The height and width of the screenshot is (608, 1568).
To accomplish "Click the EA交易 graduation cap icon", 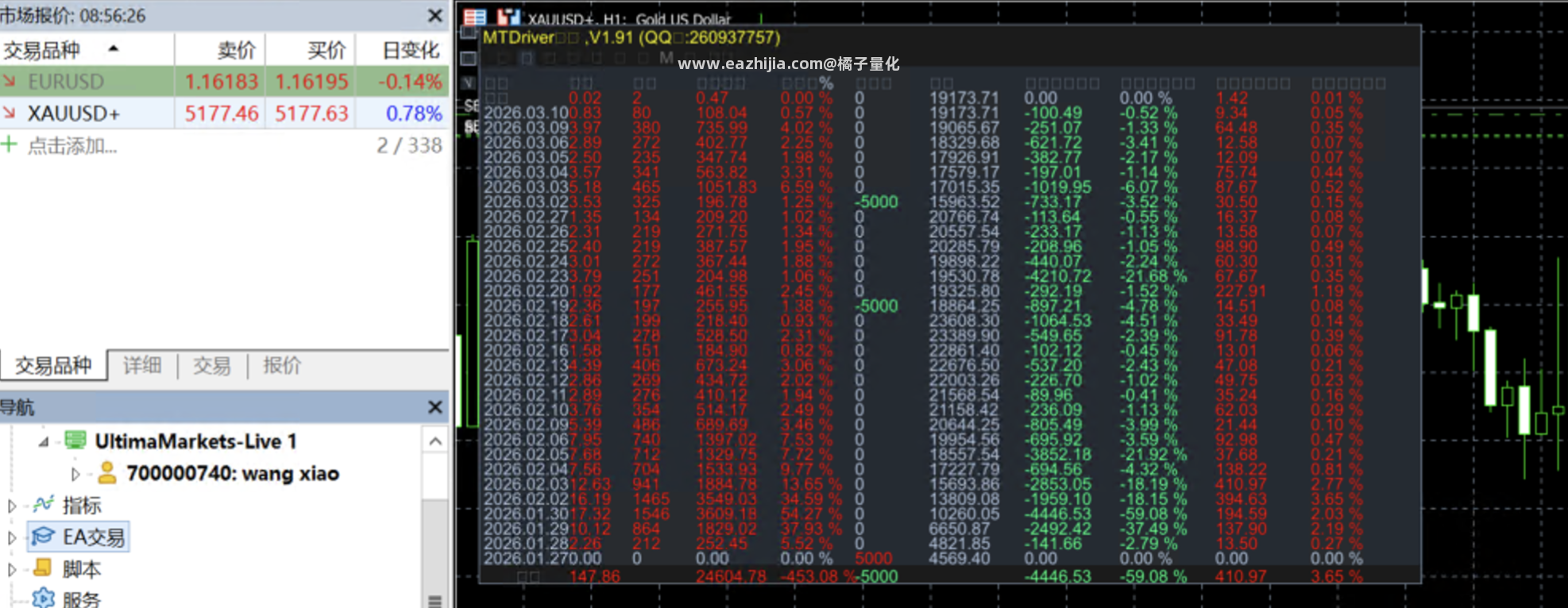I will [44, 537].
